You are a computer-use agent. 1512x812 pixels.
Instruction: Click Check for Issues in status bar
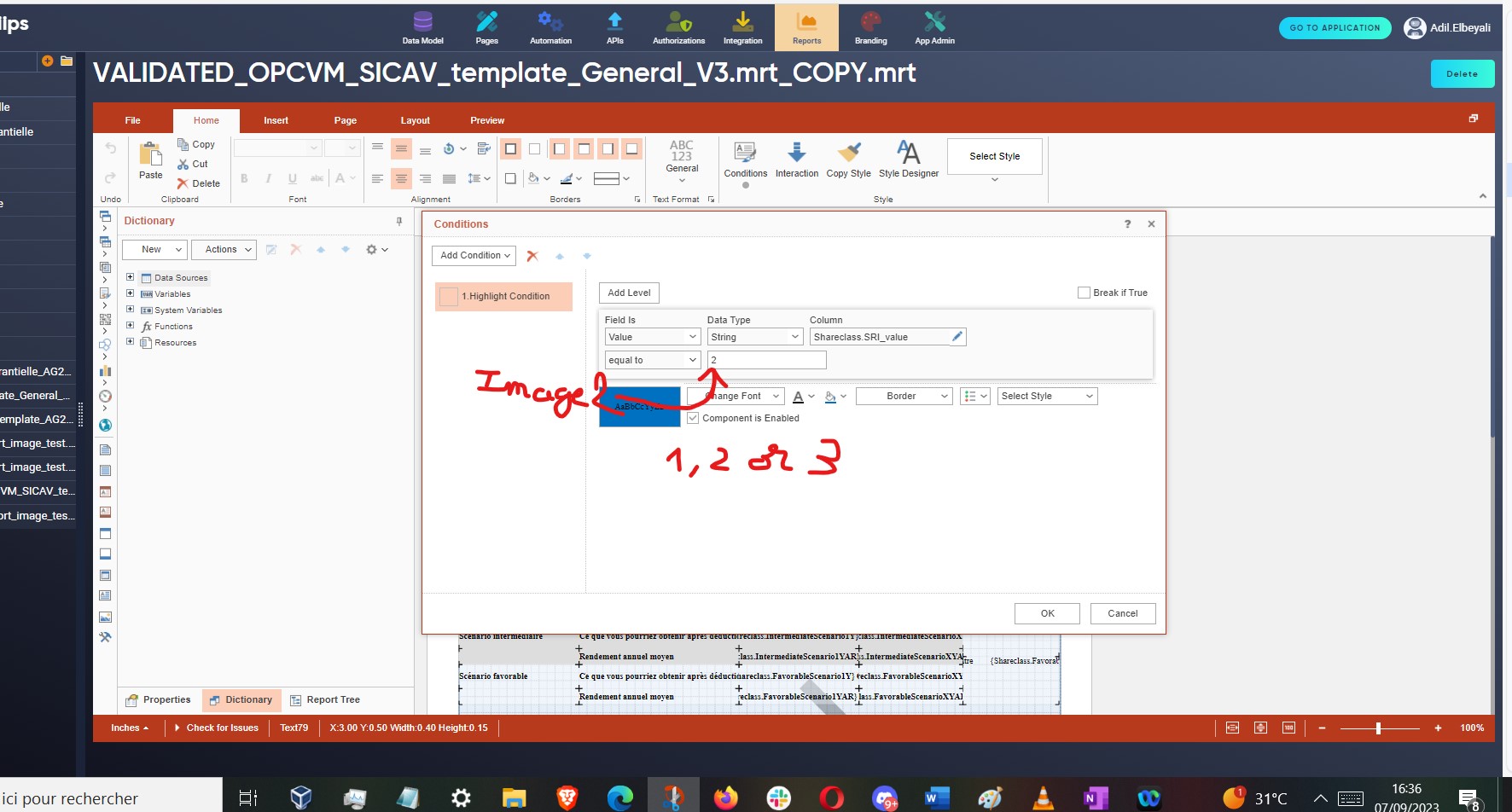tap(216, 728)
